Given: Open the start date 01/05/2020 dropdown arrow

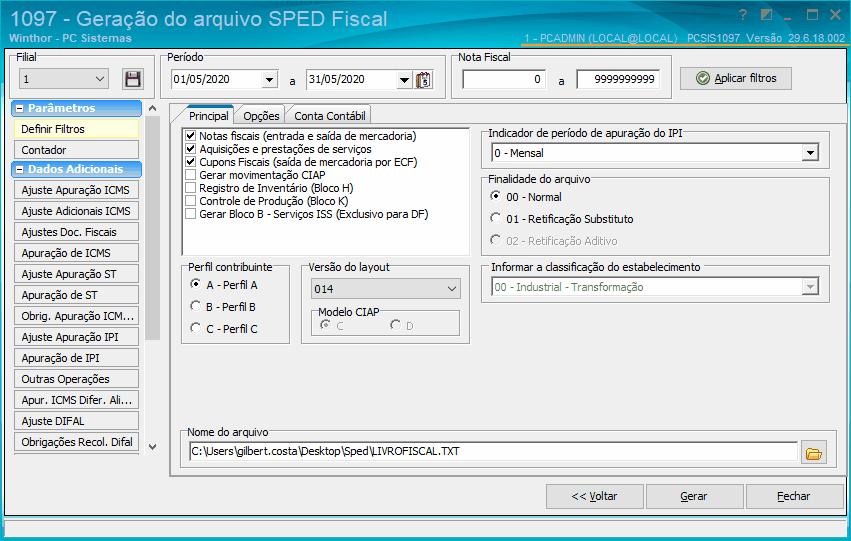Looking at the screenshot, I should (270, 80).
